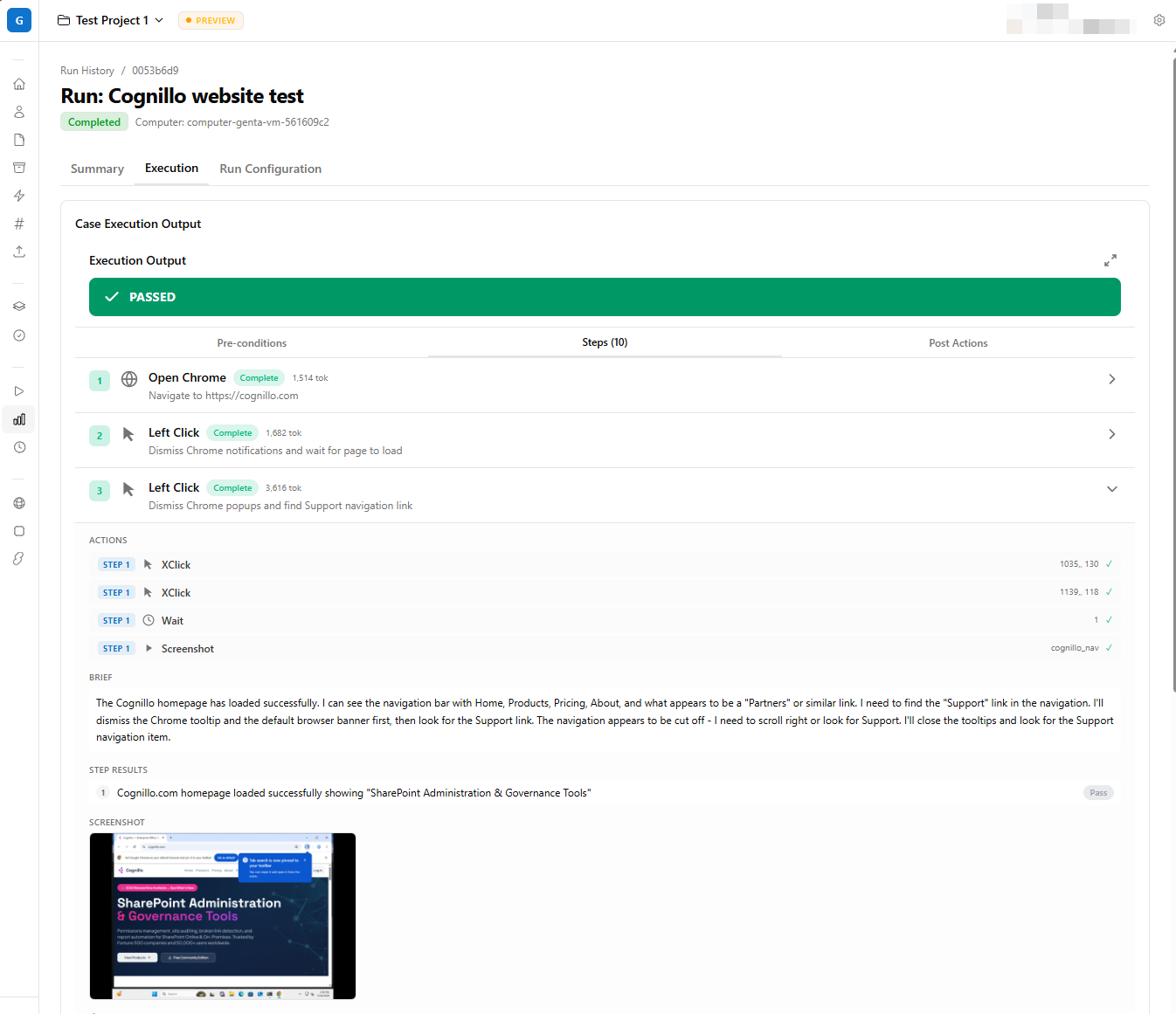This screenshot has width=1176, height=1014.
Task: Click the Completed run status badge
Action: coord(94,122)
